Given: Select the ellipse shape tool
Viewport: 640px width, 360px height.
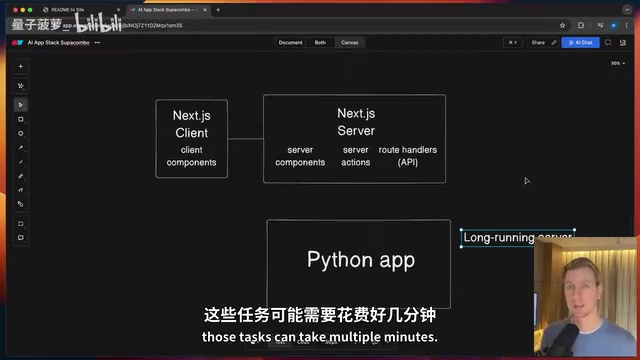Looking at the screenshot, I should (x=20, y=133).
